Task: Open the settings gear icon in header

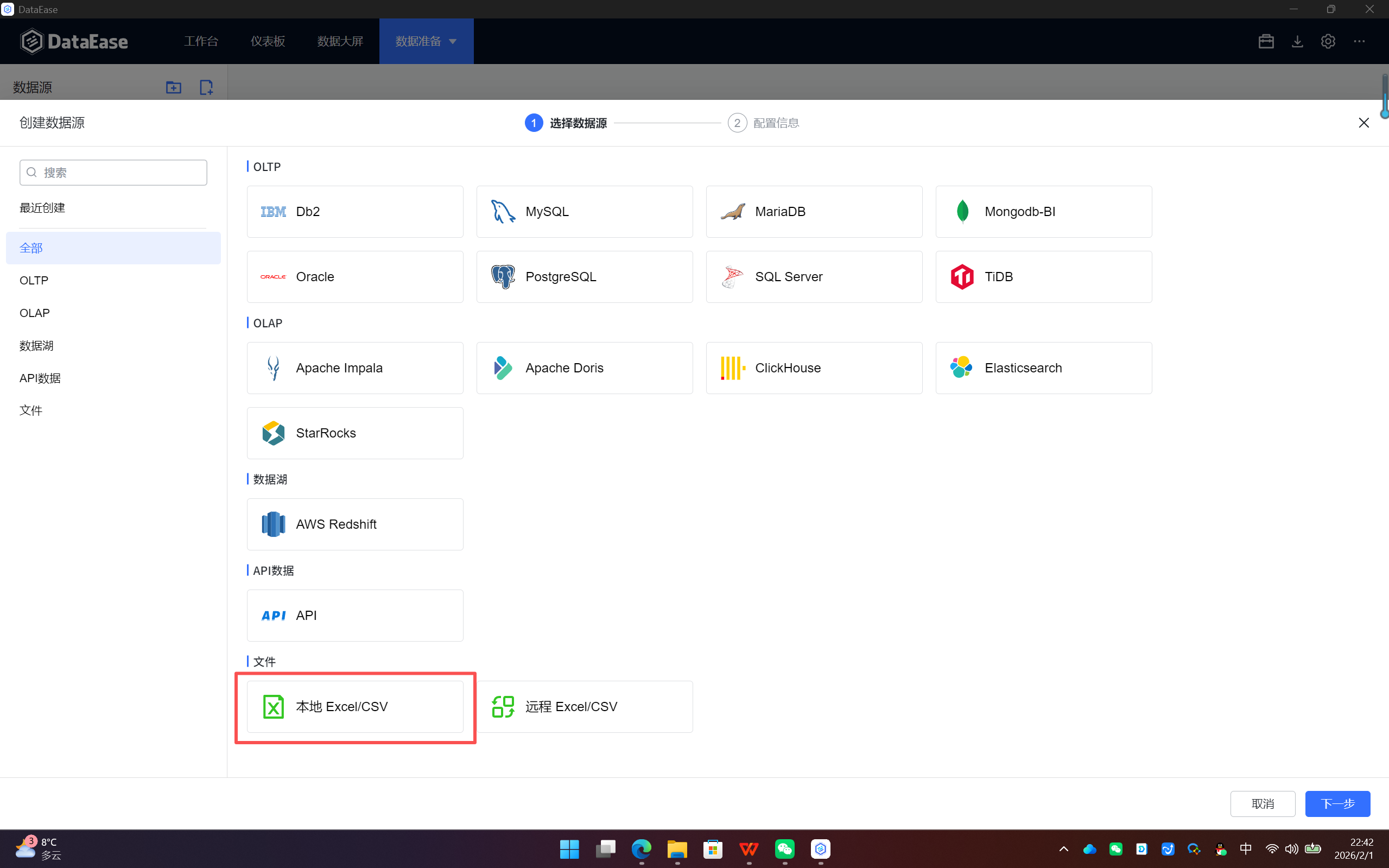Action: tap(1328, 41)
